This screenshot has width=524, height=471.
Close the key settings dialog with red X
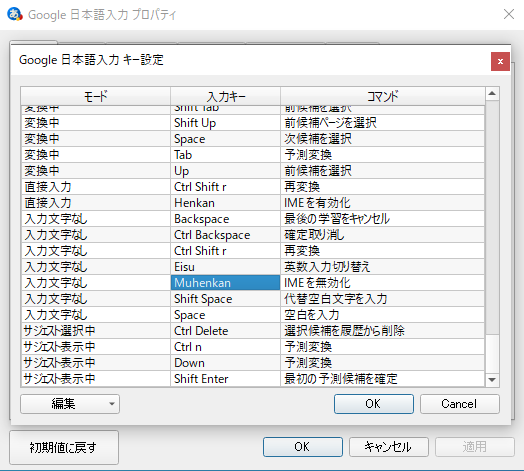point(500,62)
